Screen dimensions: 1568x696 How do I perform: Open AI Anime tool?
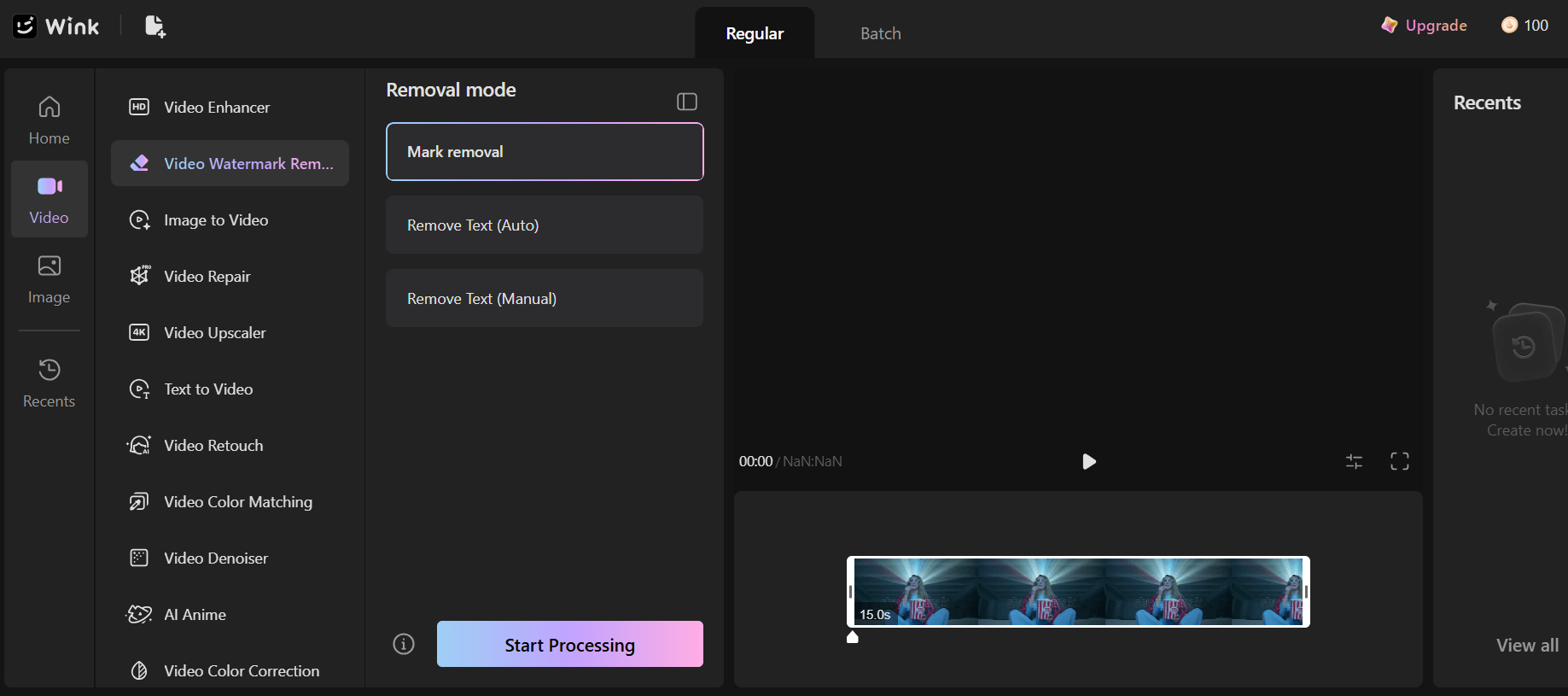click(230, 614)
